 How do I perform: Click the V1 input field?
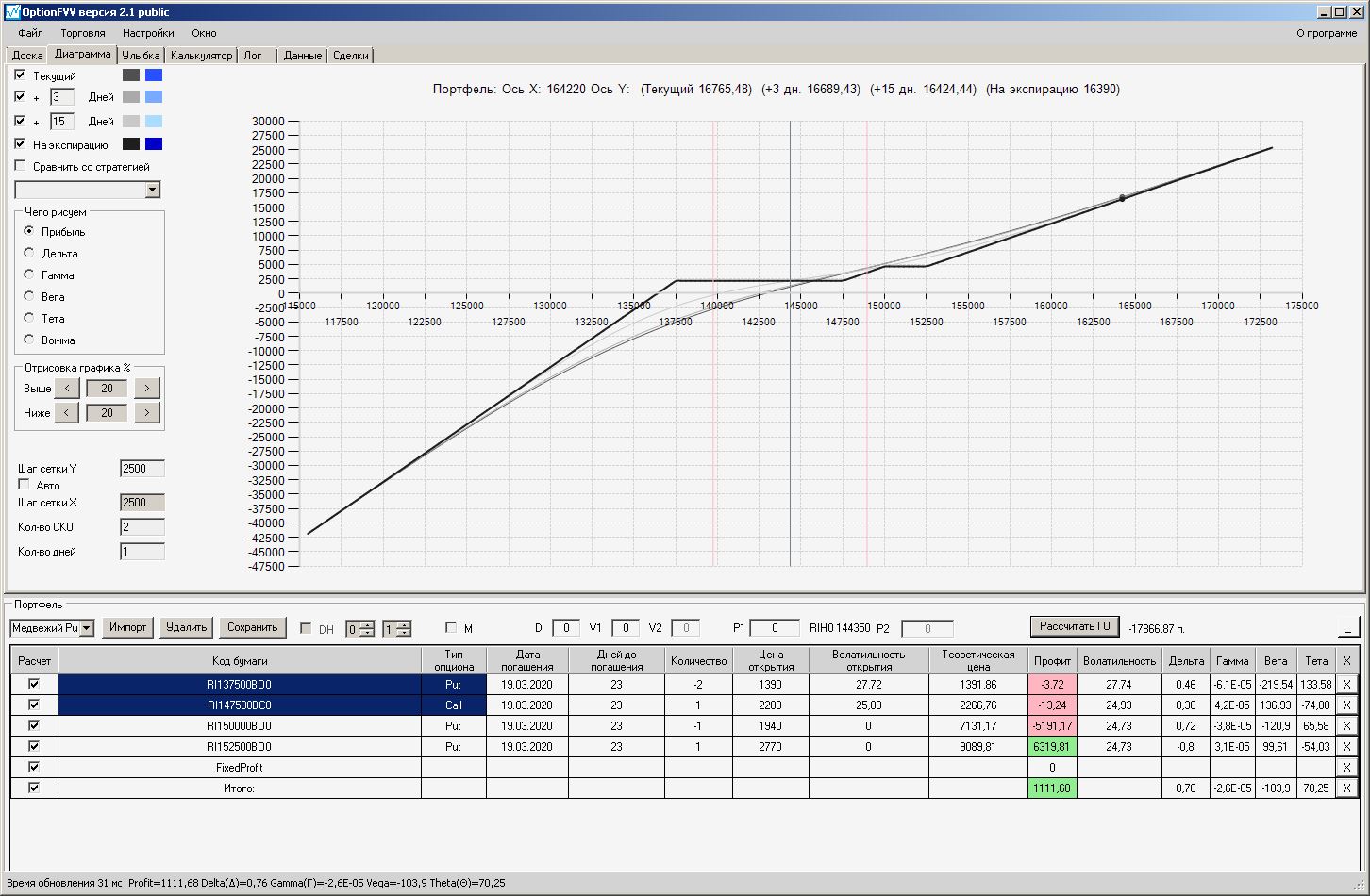pos(626,628)
